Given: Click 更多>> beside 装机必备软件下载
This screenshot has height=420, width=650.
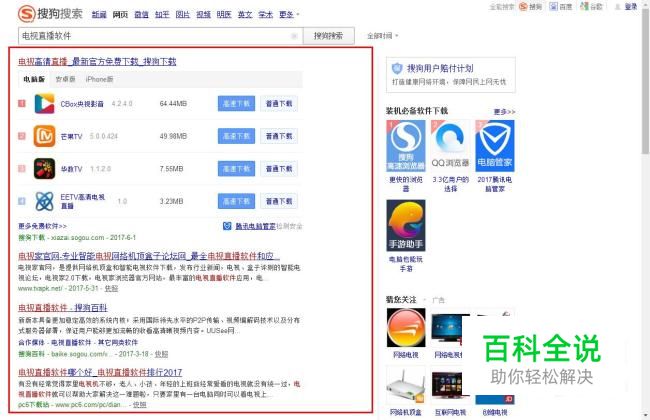Looking at the screenshot, I should (504, 112).
